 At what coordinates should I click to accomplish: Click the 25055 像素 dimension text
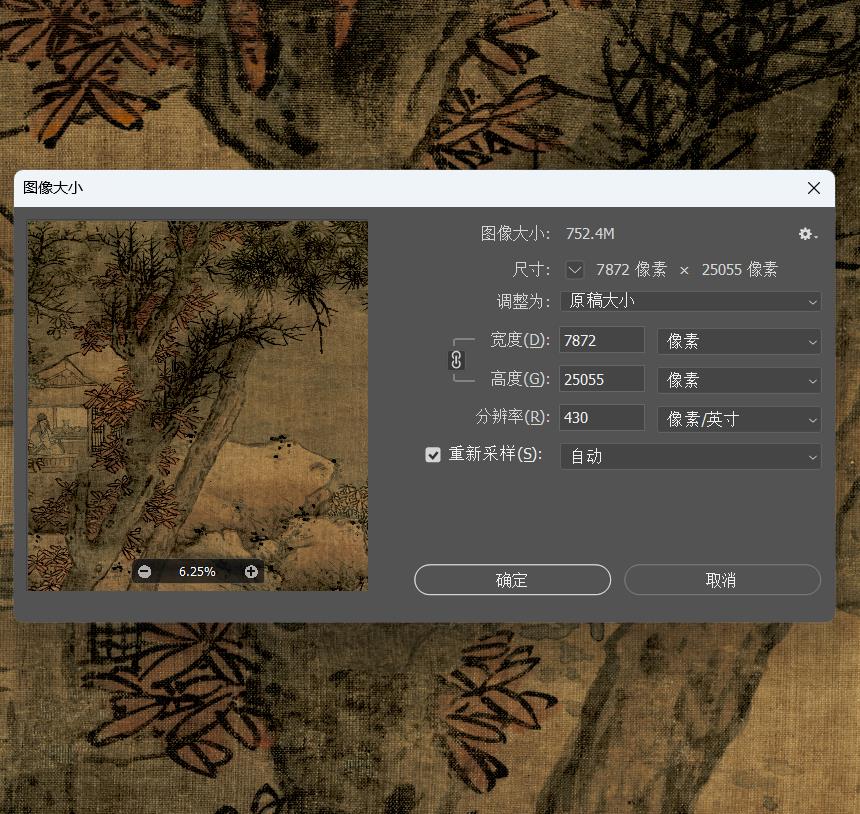tap(739, 270)
